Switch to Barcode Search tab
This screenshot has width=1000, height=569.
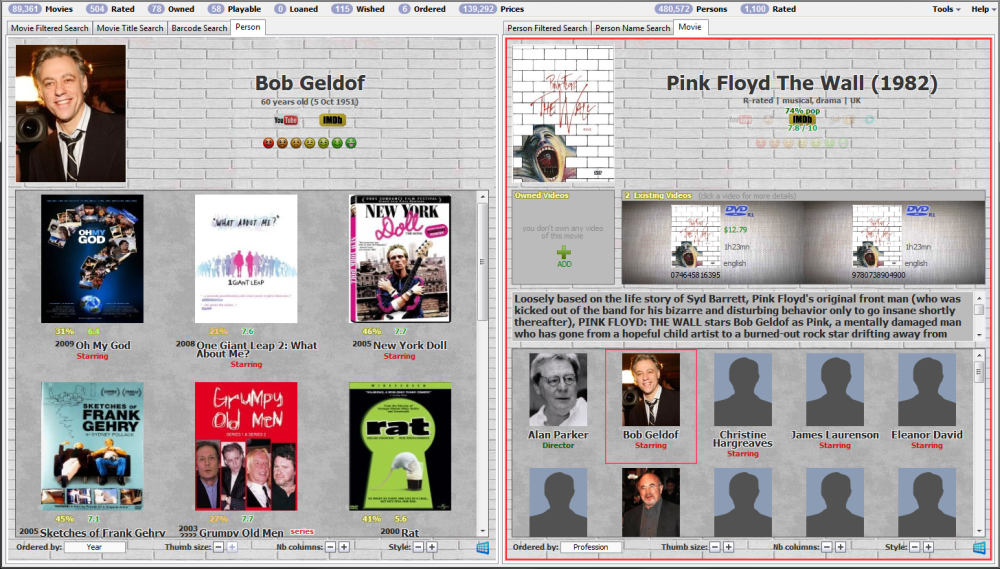point(199,28)
